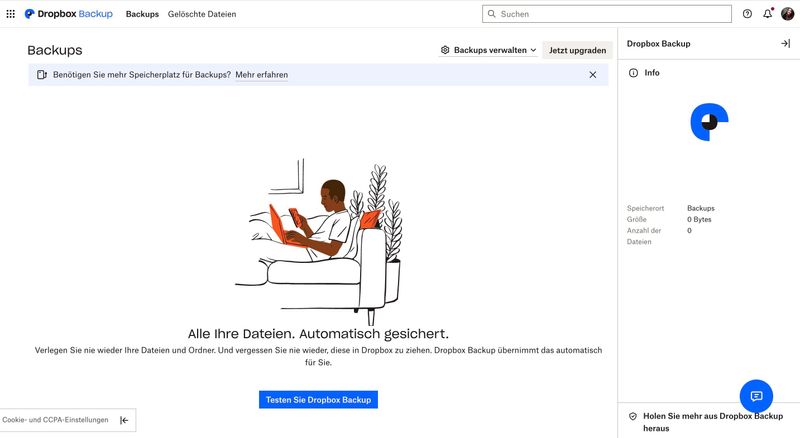Image resolution: width=800 pixels, height=438 pixels.
Task: Switch to Gelöschte Dateien tab
Action: point(202,14)
